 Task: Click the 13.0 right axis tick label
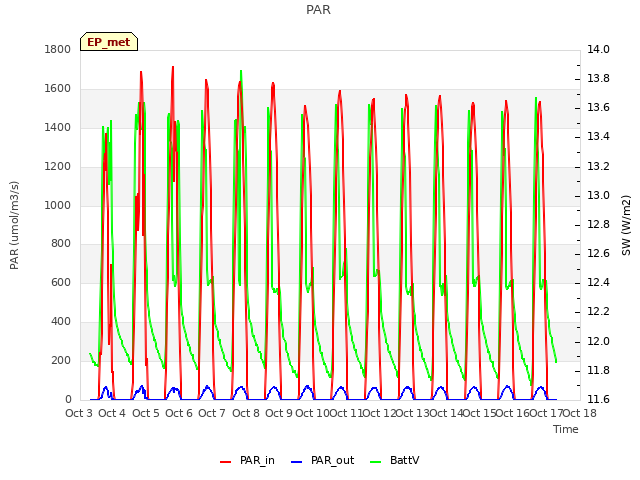pyautogui.click(x=598, y=196)
